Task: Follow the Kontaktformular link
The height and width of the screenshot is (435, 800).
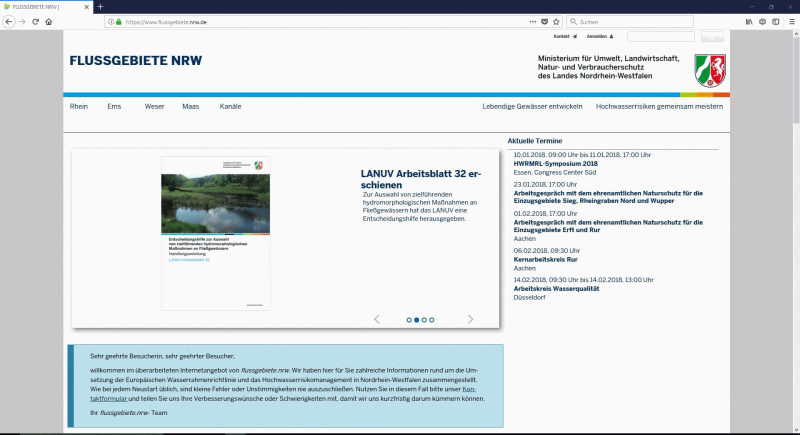Action: [x=283, y=394]
